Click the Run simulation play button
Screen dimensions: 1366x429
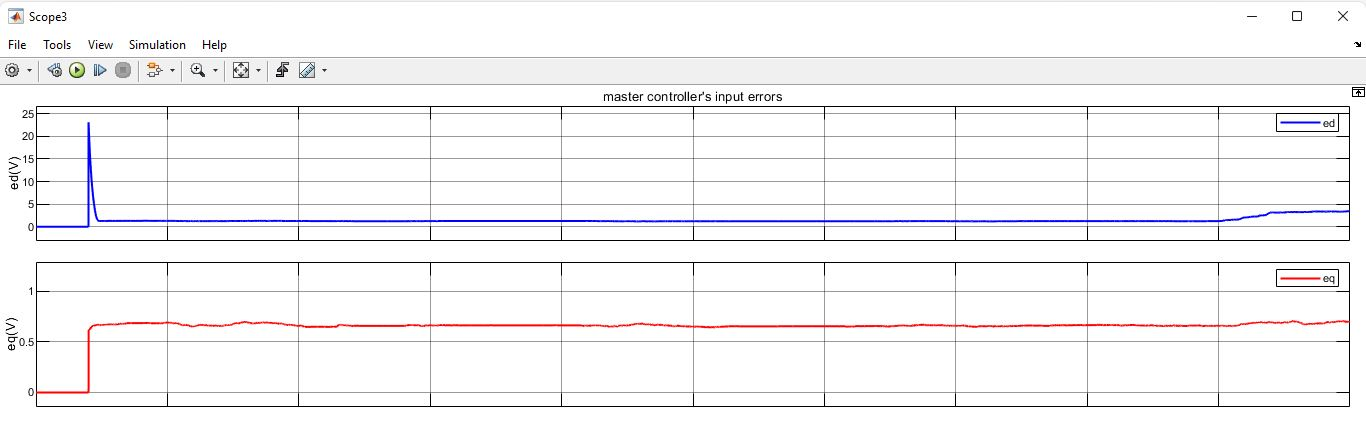tap(77, 70)
